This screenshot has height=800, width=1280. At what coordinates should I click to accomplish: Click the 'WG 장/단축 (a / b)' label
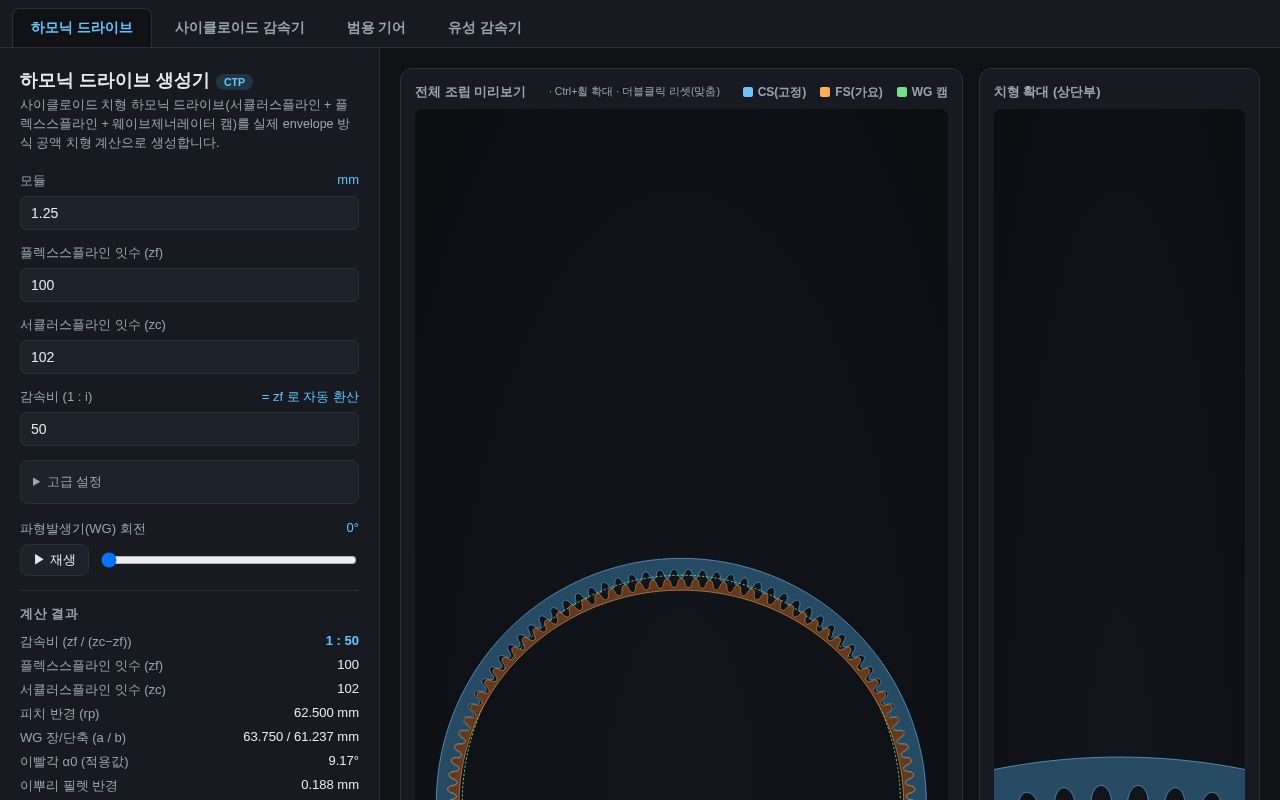click(73, 738)
